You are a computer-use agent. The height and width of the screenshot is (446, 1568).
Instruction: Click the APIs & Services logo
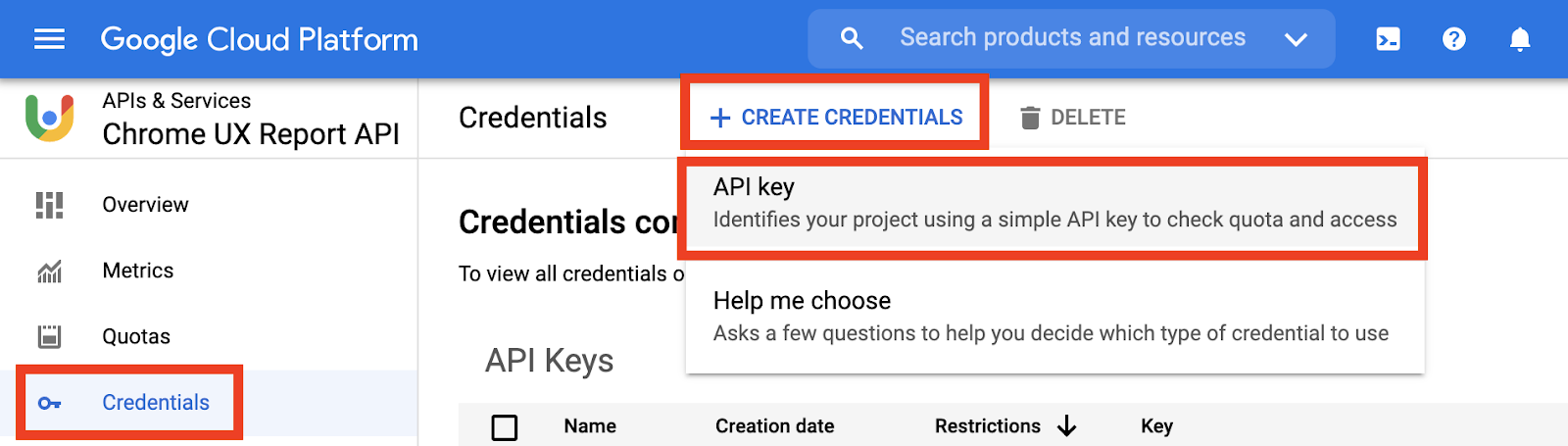click(x=50, y=118)
